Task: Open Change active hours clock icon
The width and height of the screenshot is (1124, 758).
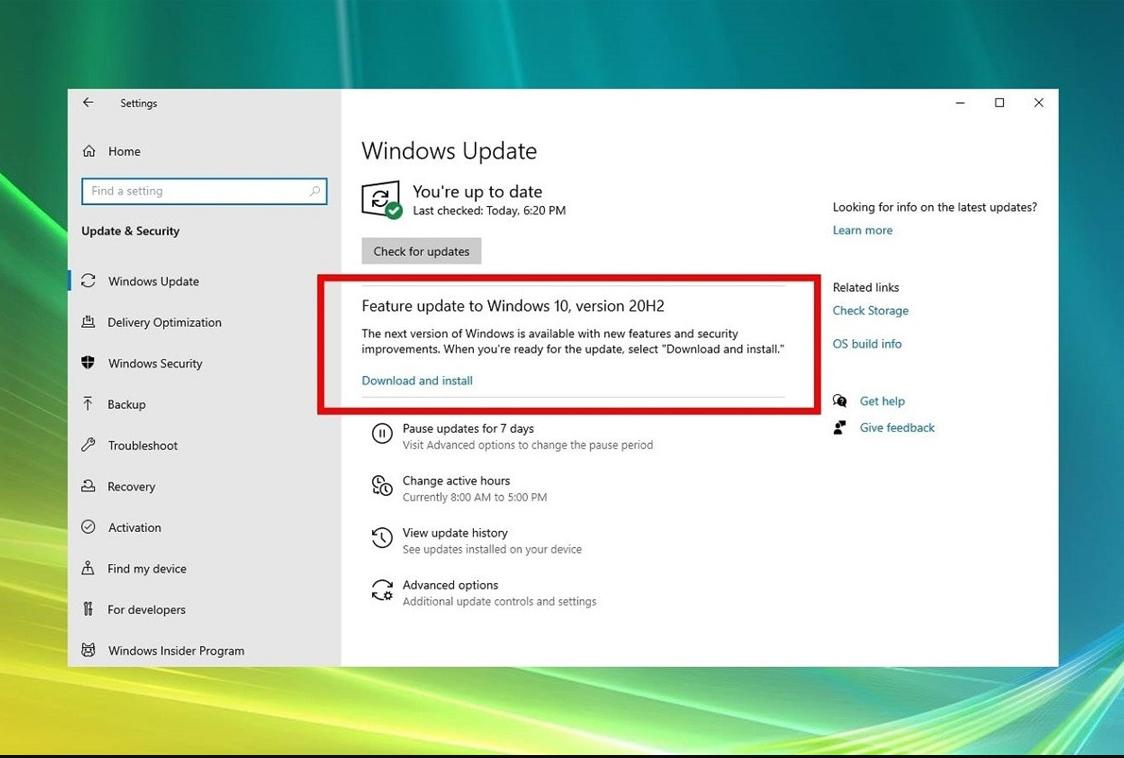Action: (x=381, y=485)
